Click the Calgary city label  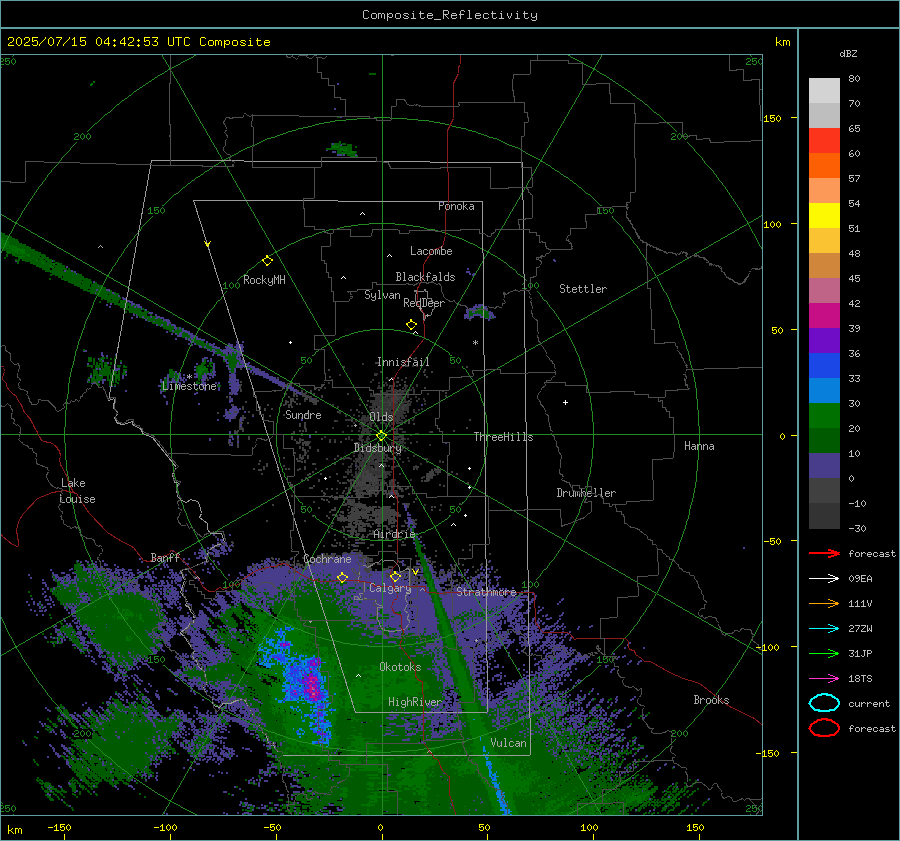(390, 588)
